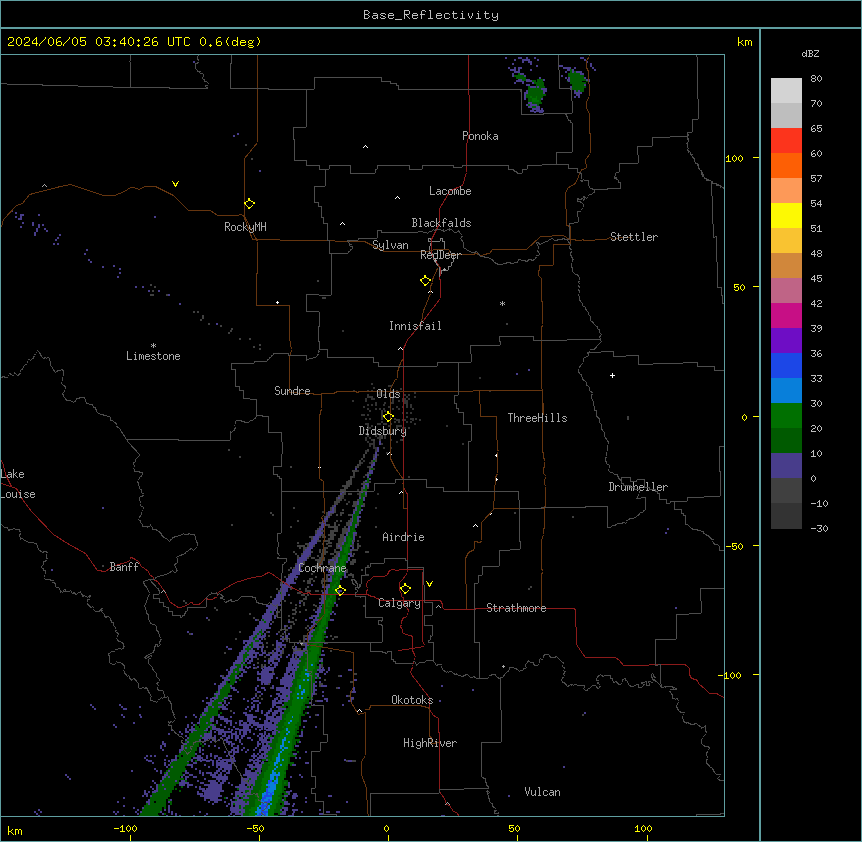Click the dBZ legend heading
Viewport: 862px width, 842px height.
(810, 53)
